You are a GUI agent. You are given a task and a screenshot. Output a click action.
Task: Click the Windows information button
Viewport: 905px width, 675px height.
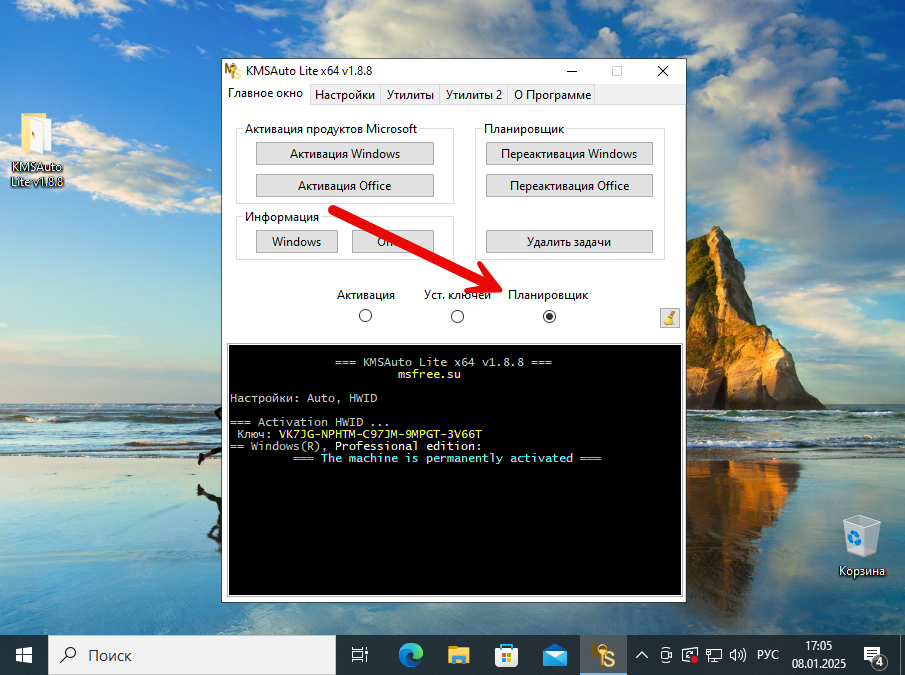296,242
